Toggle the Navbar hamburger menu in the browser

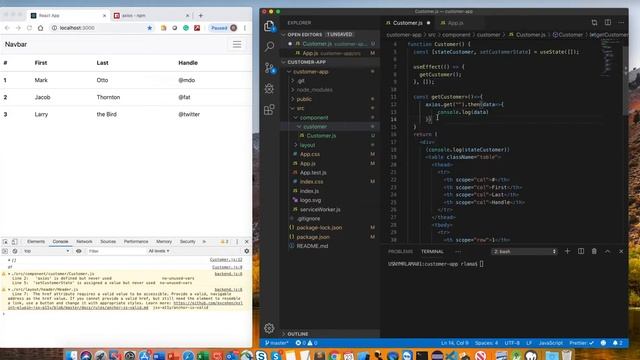point(237,44)
